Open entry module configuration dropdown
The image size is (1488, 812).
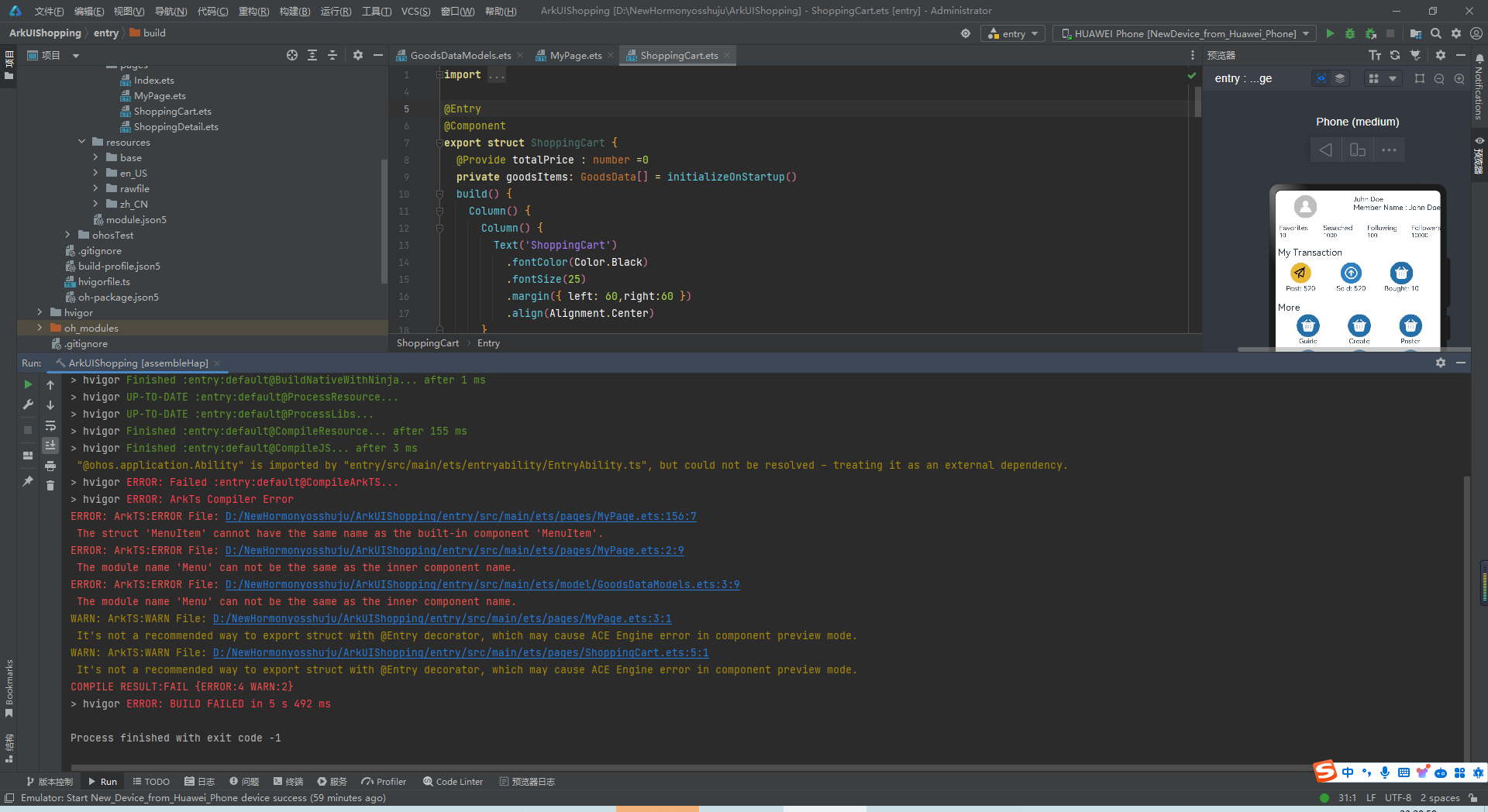pos(1014,33)
